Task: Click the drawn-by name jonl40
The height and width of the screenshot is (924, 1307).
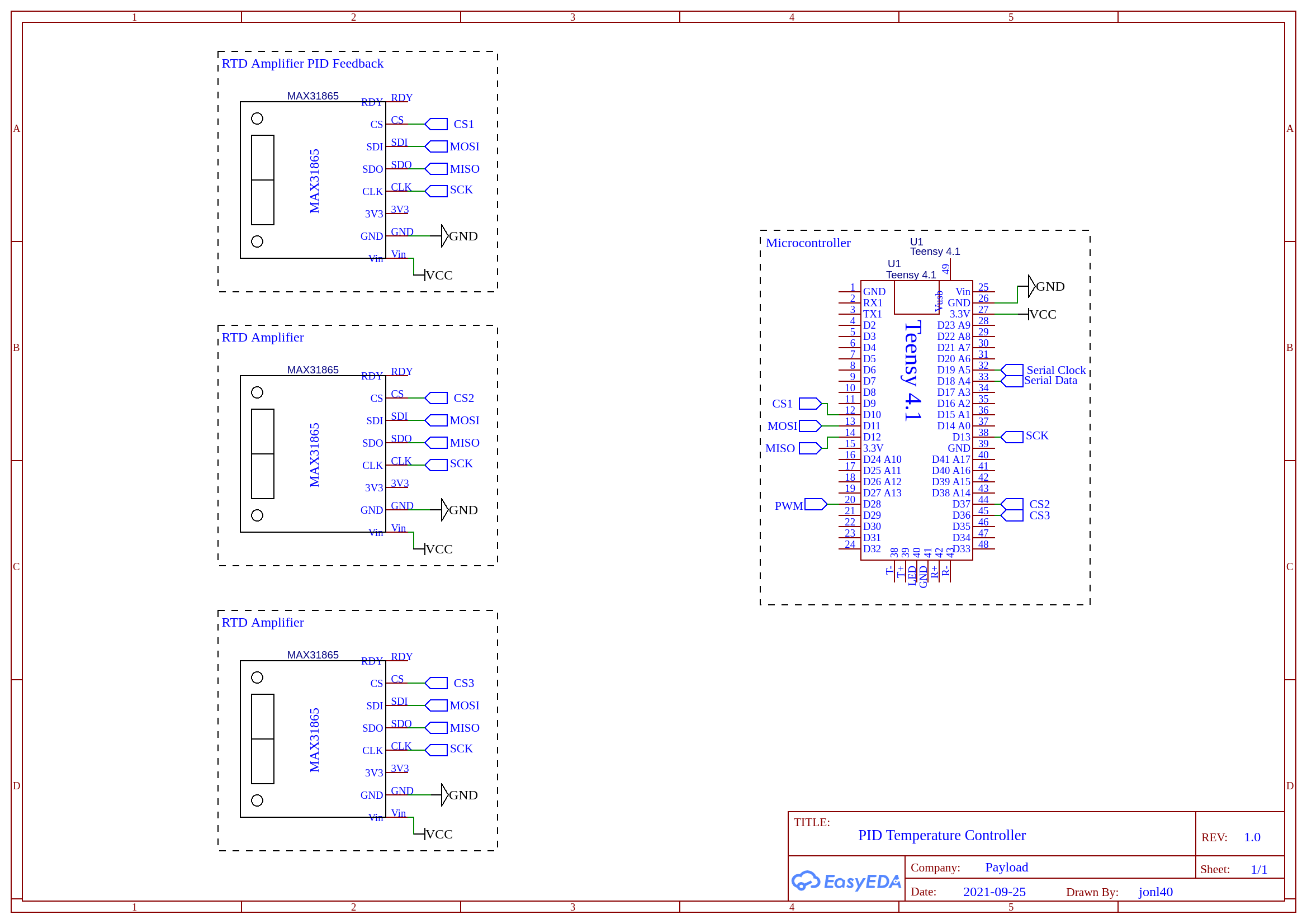Action: 1156,892
